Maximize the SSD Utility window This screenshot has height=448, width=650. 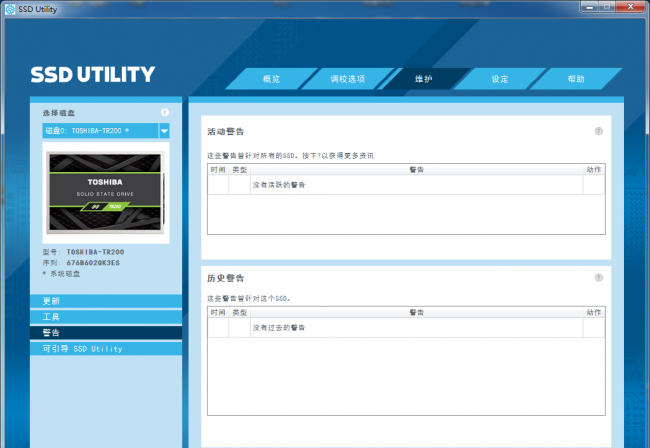(607, 7)
